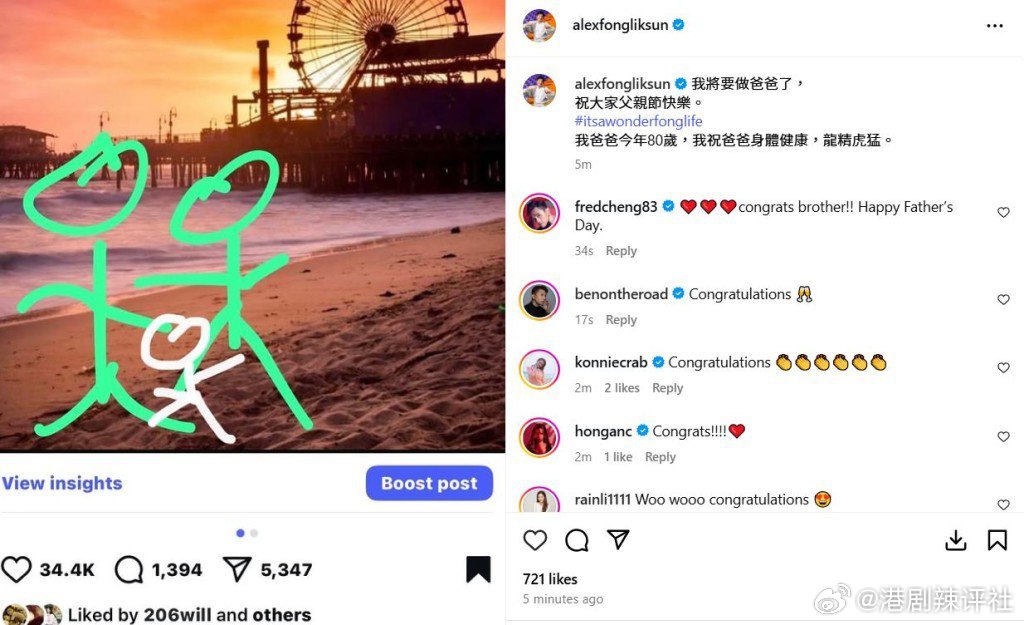This screenshot has height=625, width=1024.
Task: Like fredcheng83's comment with heart icon
Action: (1003, 212)
